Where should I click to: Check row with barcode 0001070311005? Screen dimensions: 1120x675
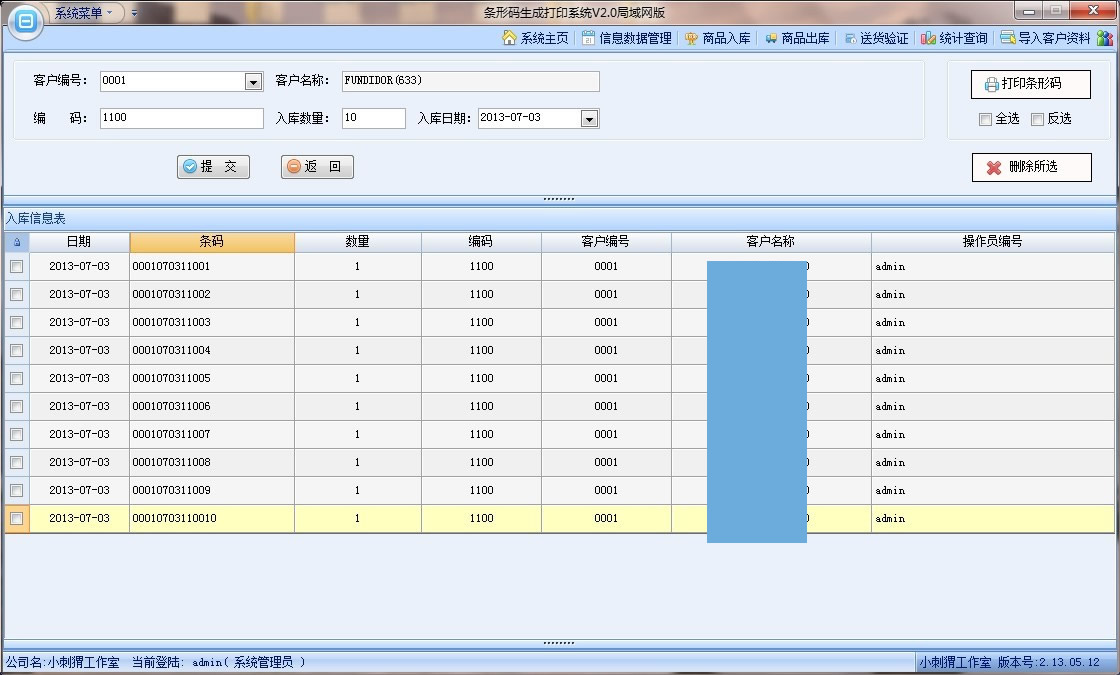(16, 378)
